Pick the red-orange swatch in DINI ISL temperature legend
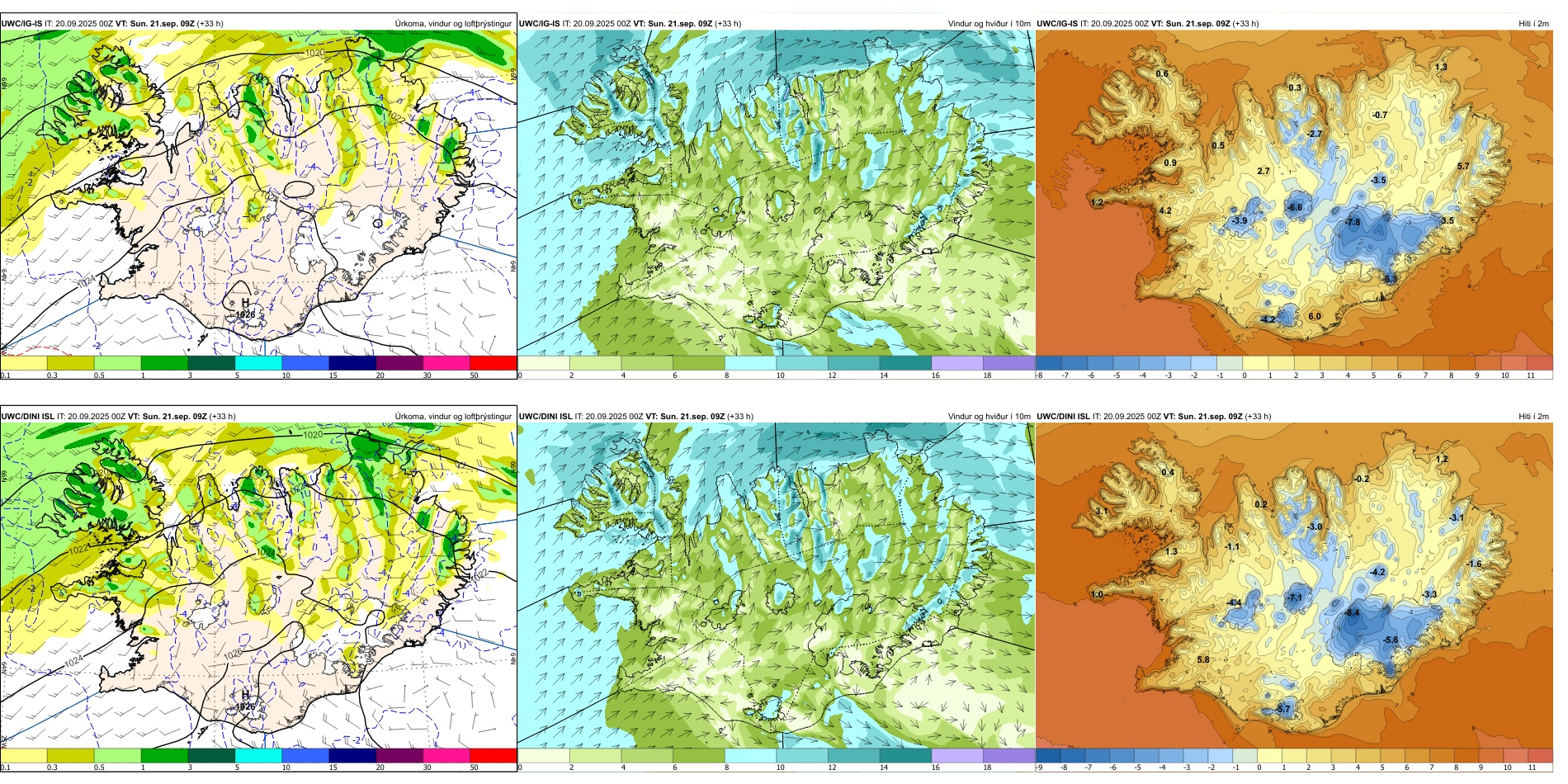This screenshot has width=1568, height=784. click(1540, 755)
